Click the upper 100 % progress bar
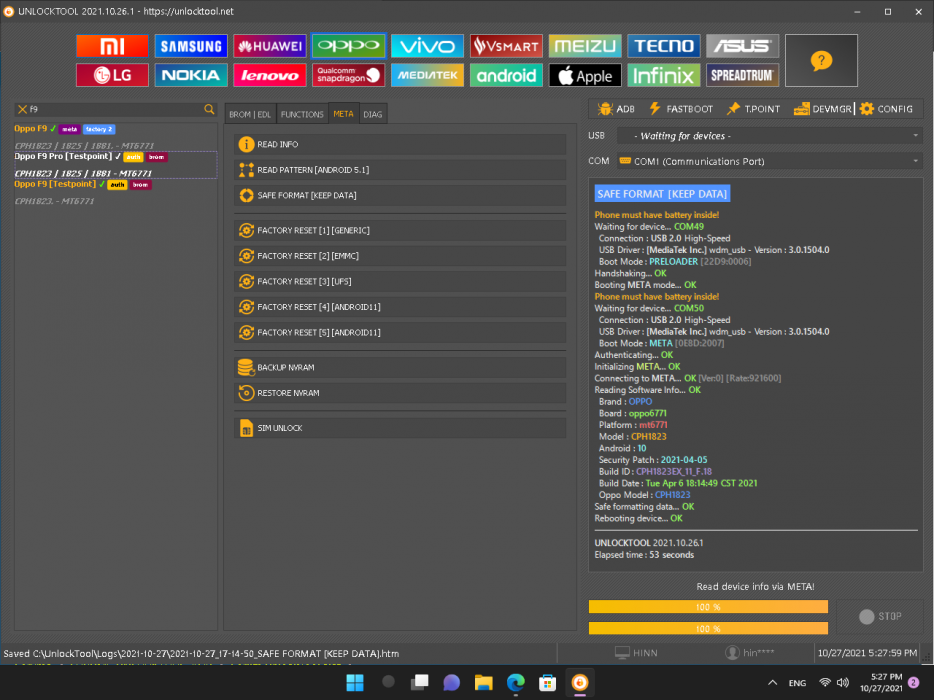Image resolution: width=934 pixels, height=700 pixels. tap(708, 606)
